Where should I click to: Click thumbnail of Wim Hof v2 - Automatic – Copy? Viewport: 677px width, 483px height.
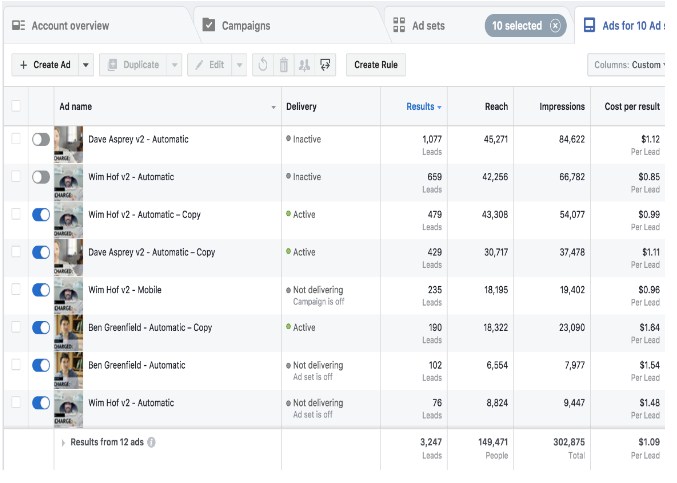pos(69,219)
